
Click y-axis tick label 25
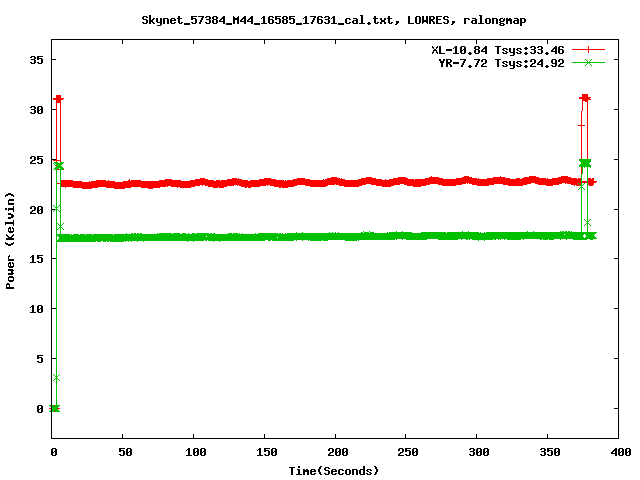[36, 160]
